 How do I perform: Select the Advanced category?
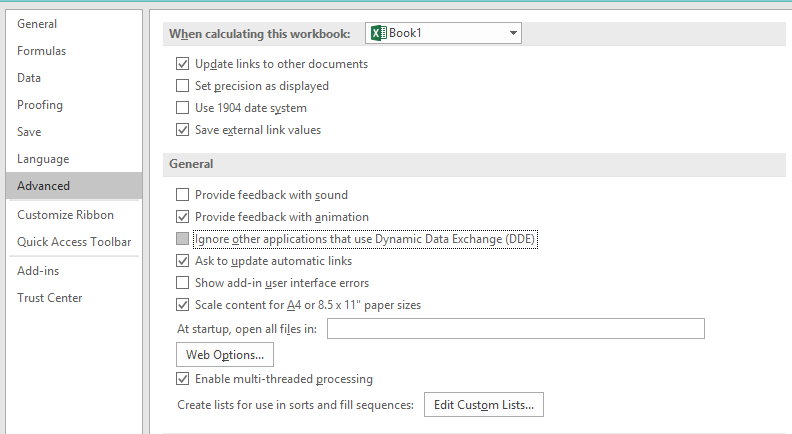[x=74, y=186]
